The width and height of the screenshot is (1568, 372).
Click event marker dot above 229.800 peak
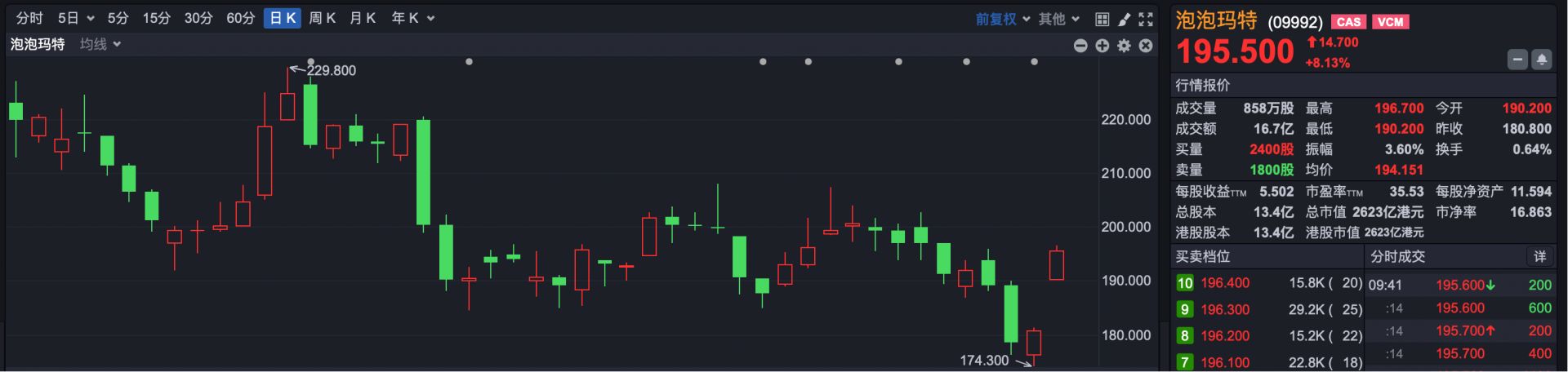coord(311,62)
